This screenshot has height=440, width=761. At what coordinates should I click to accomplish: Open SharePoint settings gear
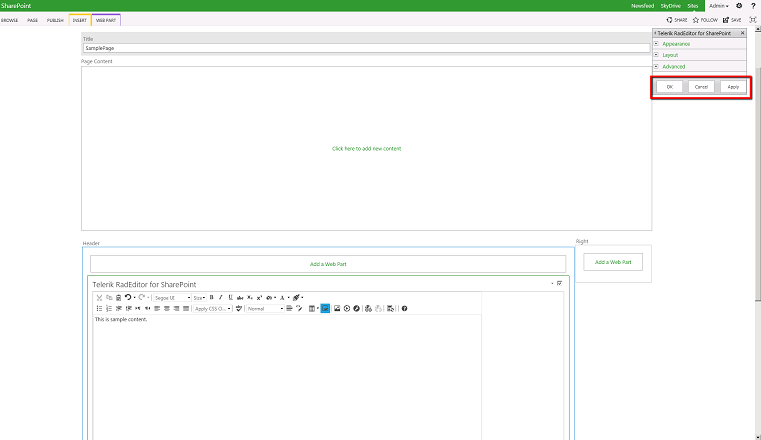coord(739,6)
